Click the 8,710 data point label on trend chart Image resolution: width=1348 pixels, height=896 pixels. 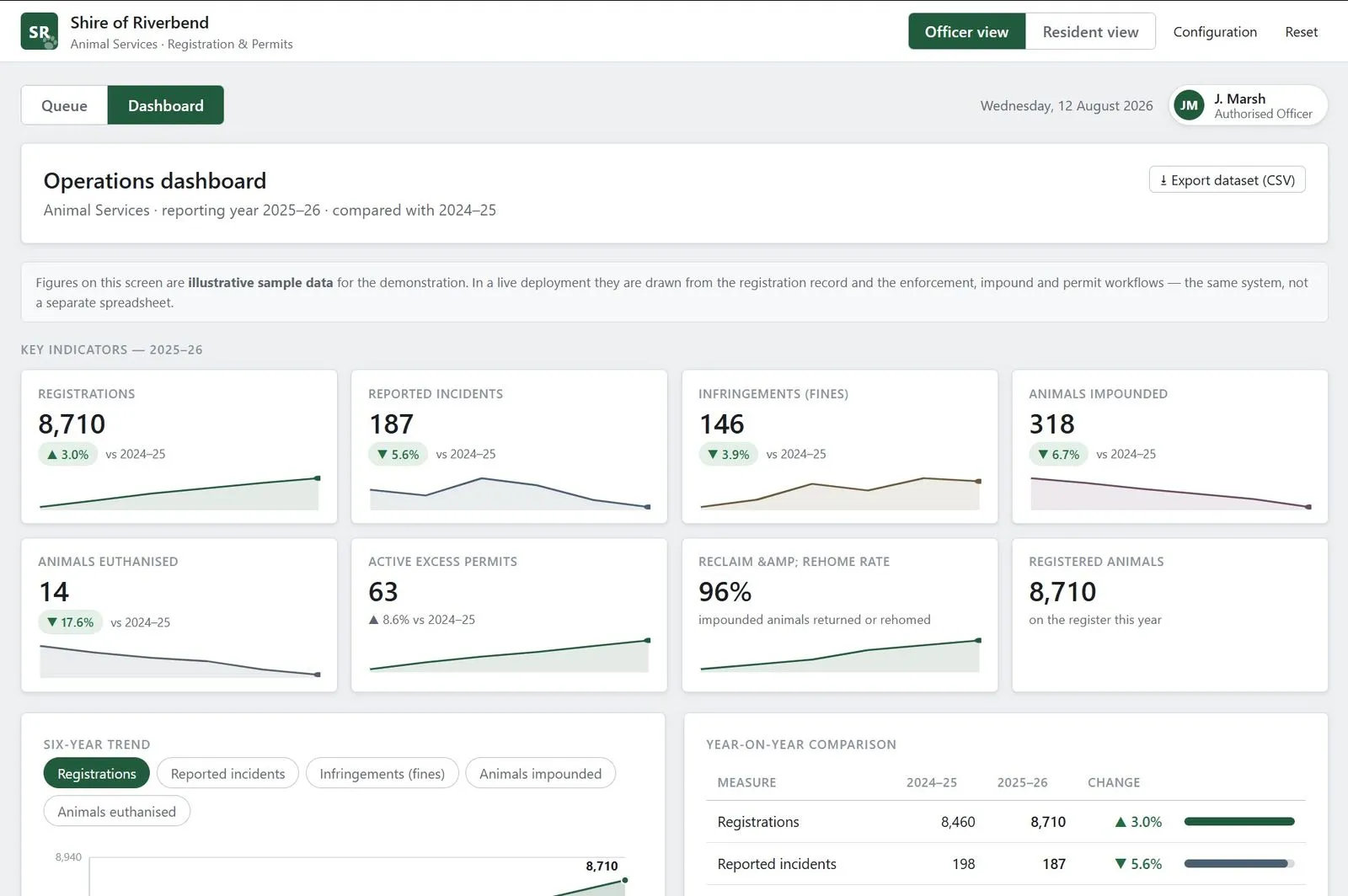coord(602,866)
